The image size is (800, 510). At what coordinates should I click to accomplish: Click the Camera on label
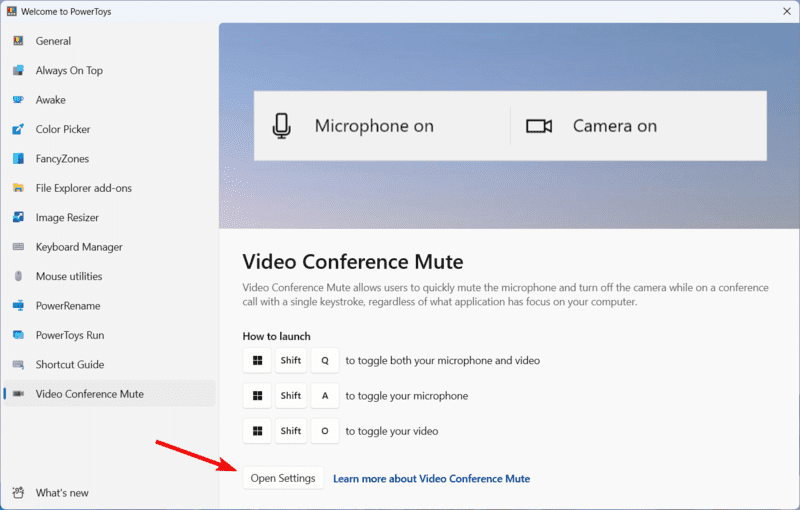pyautogui.click(x=615, y=126)
